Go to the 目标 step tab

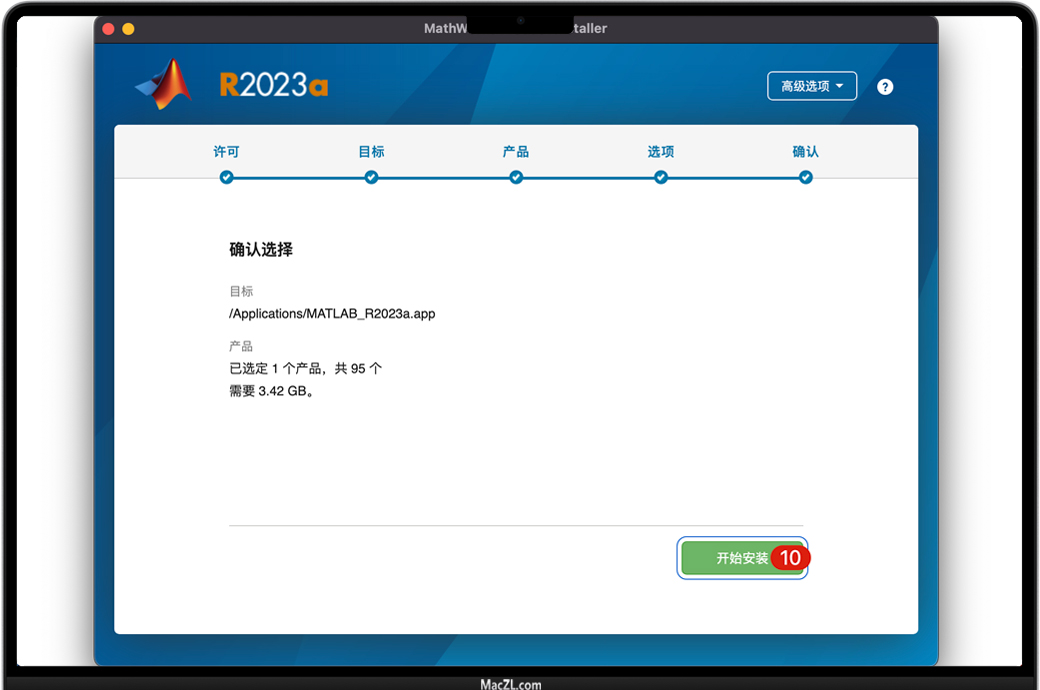pos(371,152)
